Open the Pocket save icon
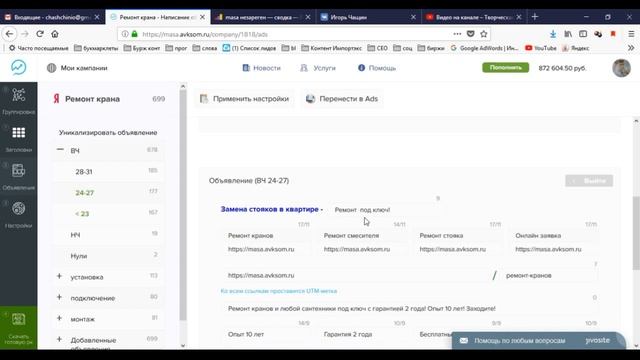This screenshot has height=360, width=640. tap(470, 34)
